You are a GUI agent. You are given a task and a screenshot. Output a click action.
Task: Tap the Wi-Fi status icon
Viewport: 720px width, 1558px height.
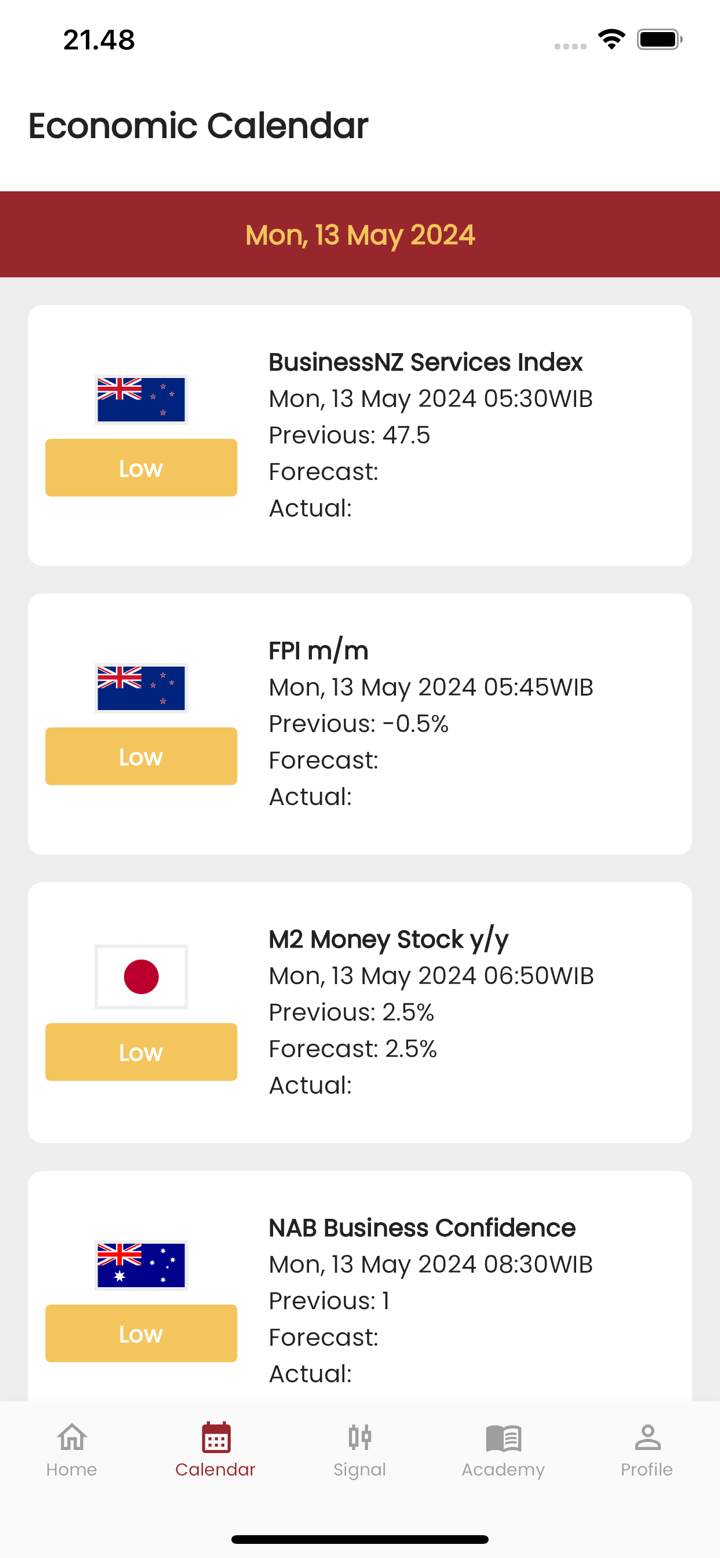pos(611,40)
